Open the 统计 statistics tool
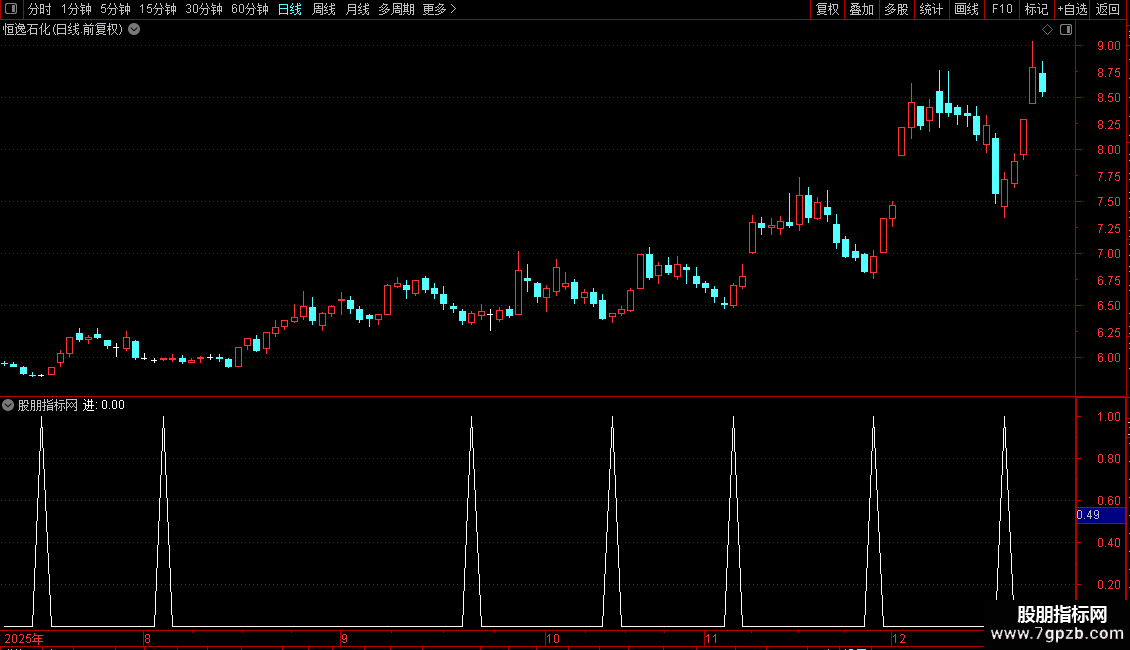Image resolution: width=1130 pixels, height=650 pixels. [x=931, y=9]
